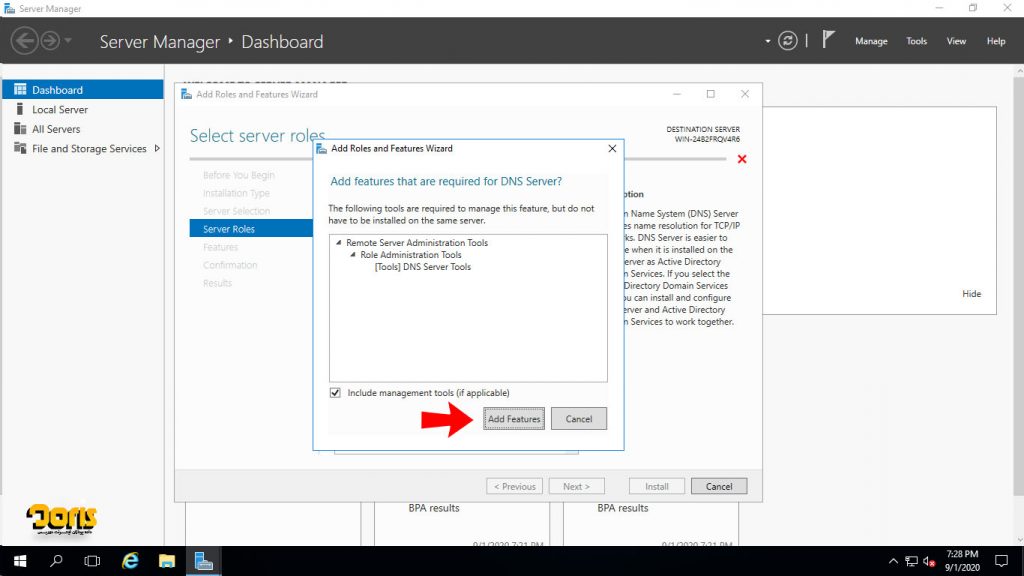1024x576 pixels.
Task: Open the notifications flag in Server Manager
Action: [x=828, y=40]
